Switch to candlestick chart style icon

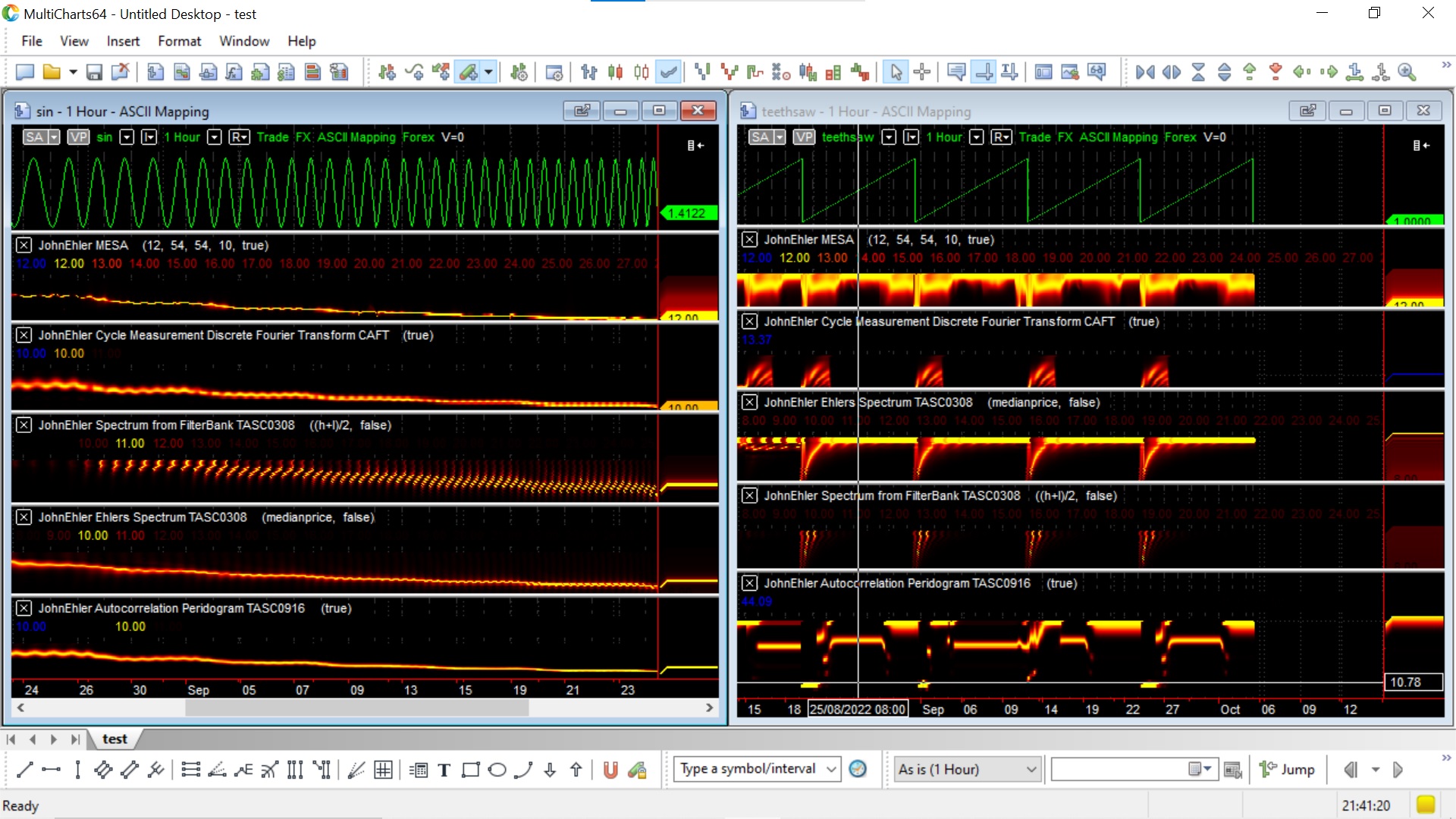615,72
